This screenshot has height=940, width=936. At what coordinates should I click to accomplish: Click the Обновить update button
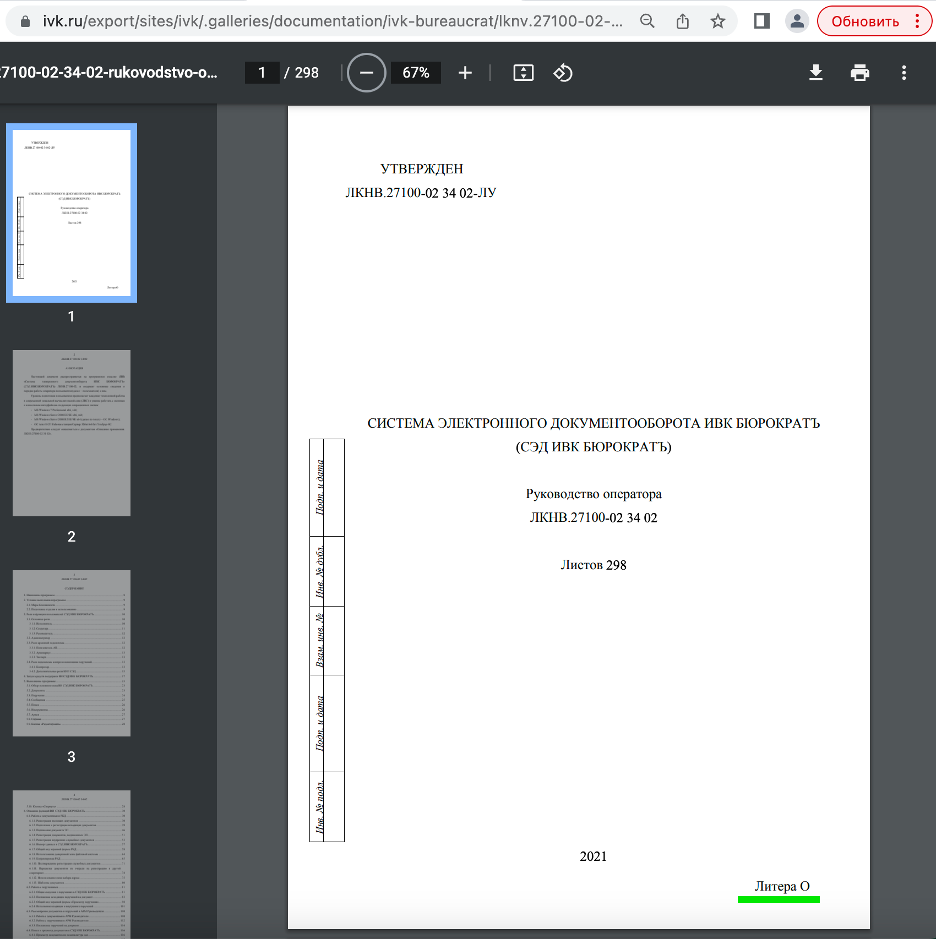tap(864, 20)
